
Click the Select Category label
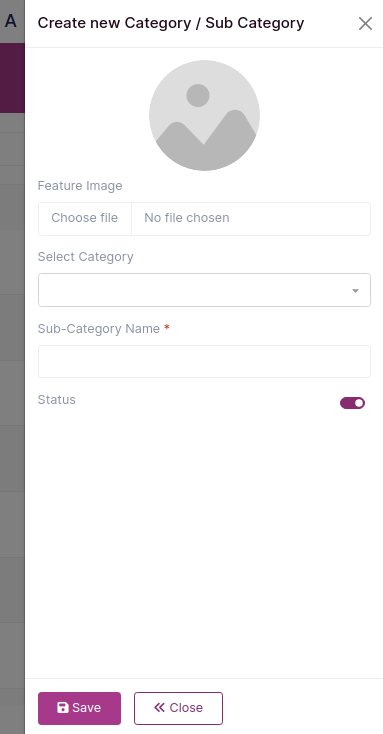click(86, 257)
